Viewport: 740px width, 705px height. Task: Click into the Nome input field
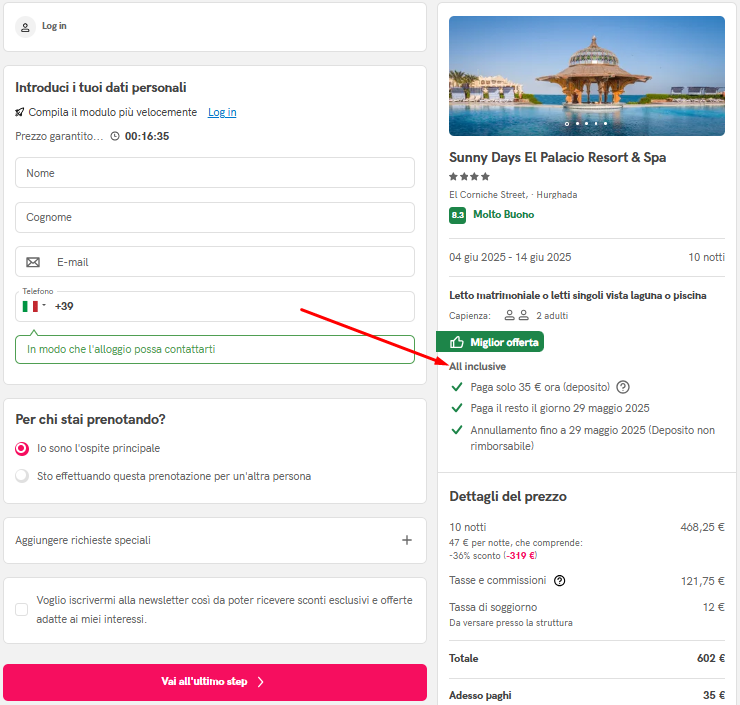coord(215,173)
